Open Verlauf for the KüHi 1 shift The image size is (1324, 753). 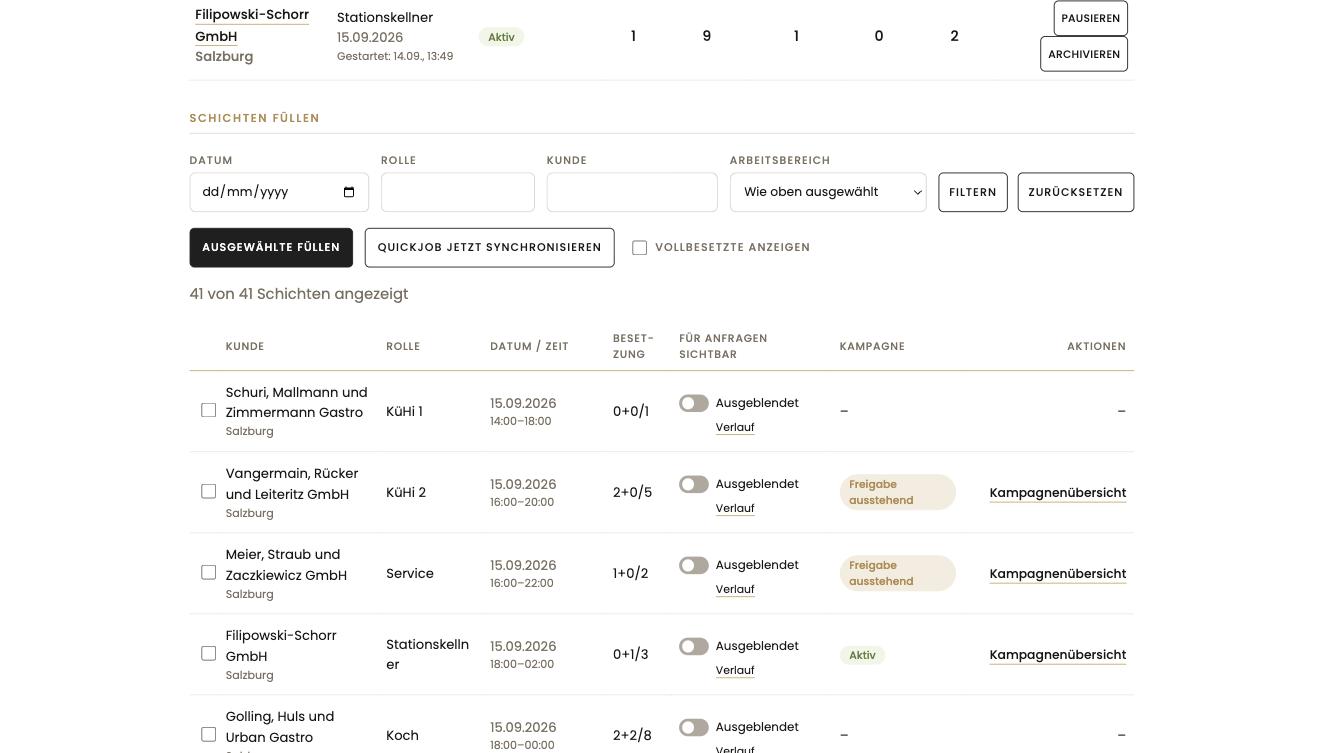tap(735, 427)
